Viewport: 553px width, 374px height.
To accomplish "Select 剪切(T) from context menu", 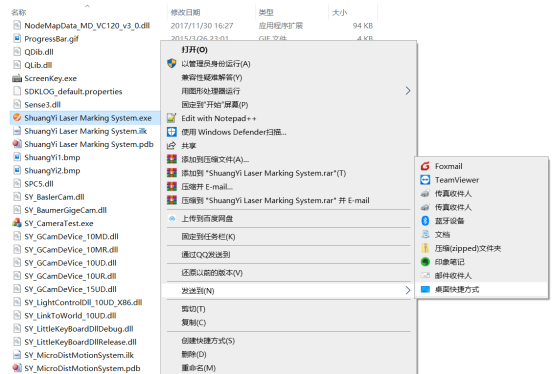I will point(288,309).
